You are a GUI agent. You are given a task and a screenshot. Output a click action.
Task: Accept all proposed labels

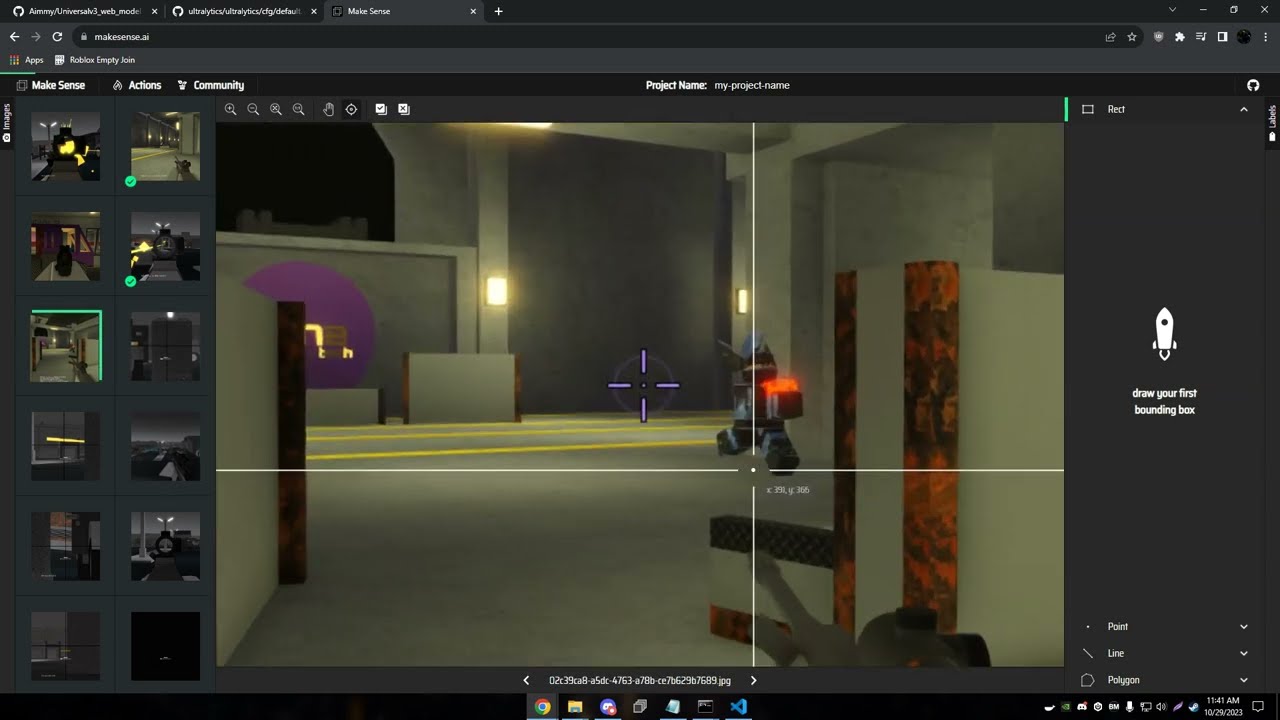click(x=381, y=109)
